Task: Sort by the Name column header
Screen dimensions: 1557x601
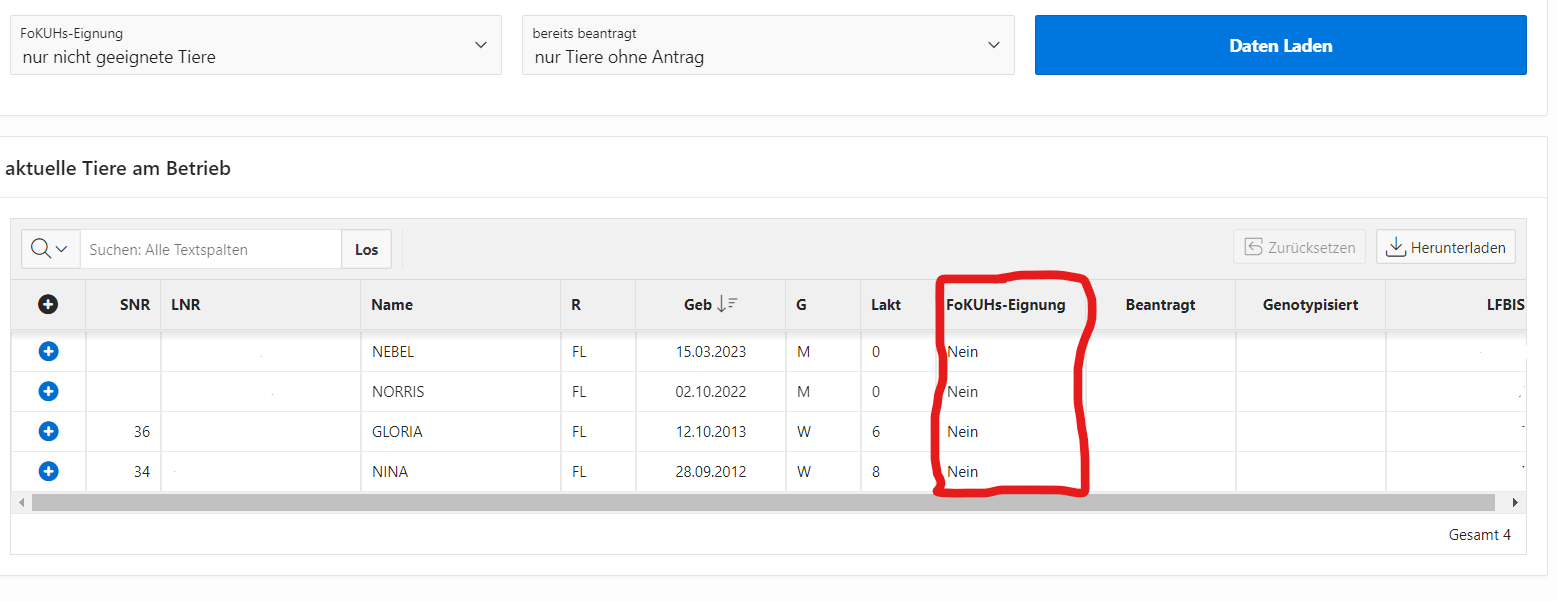Action: tap(392, 305)
